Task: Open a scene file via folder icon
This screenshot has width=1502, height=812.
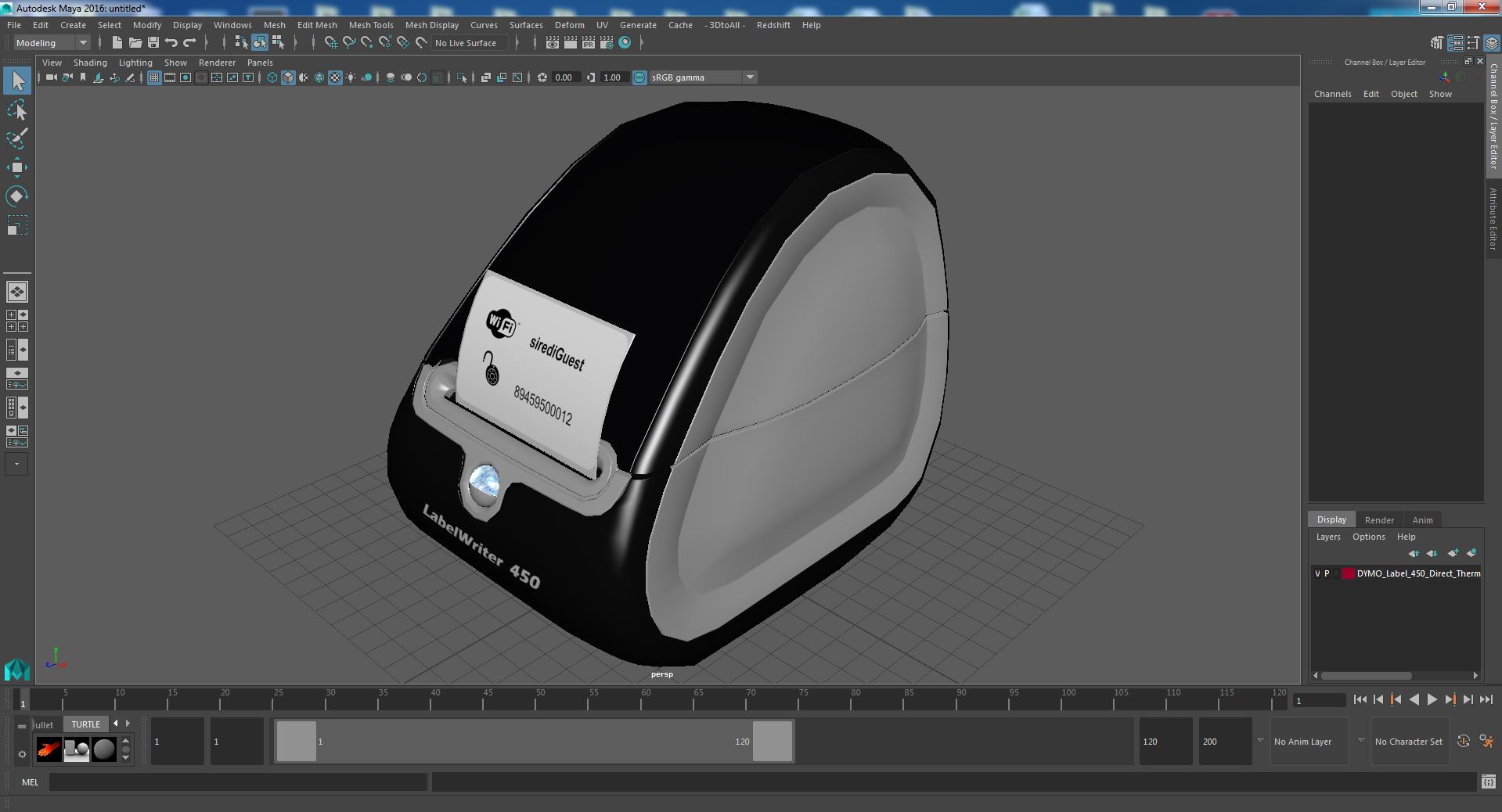Action: pyautogui.click(x=135, y=43)
